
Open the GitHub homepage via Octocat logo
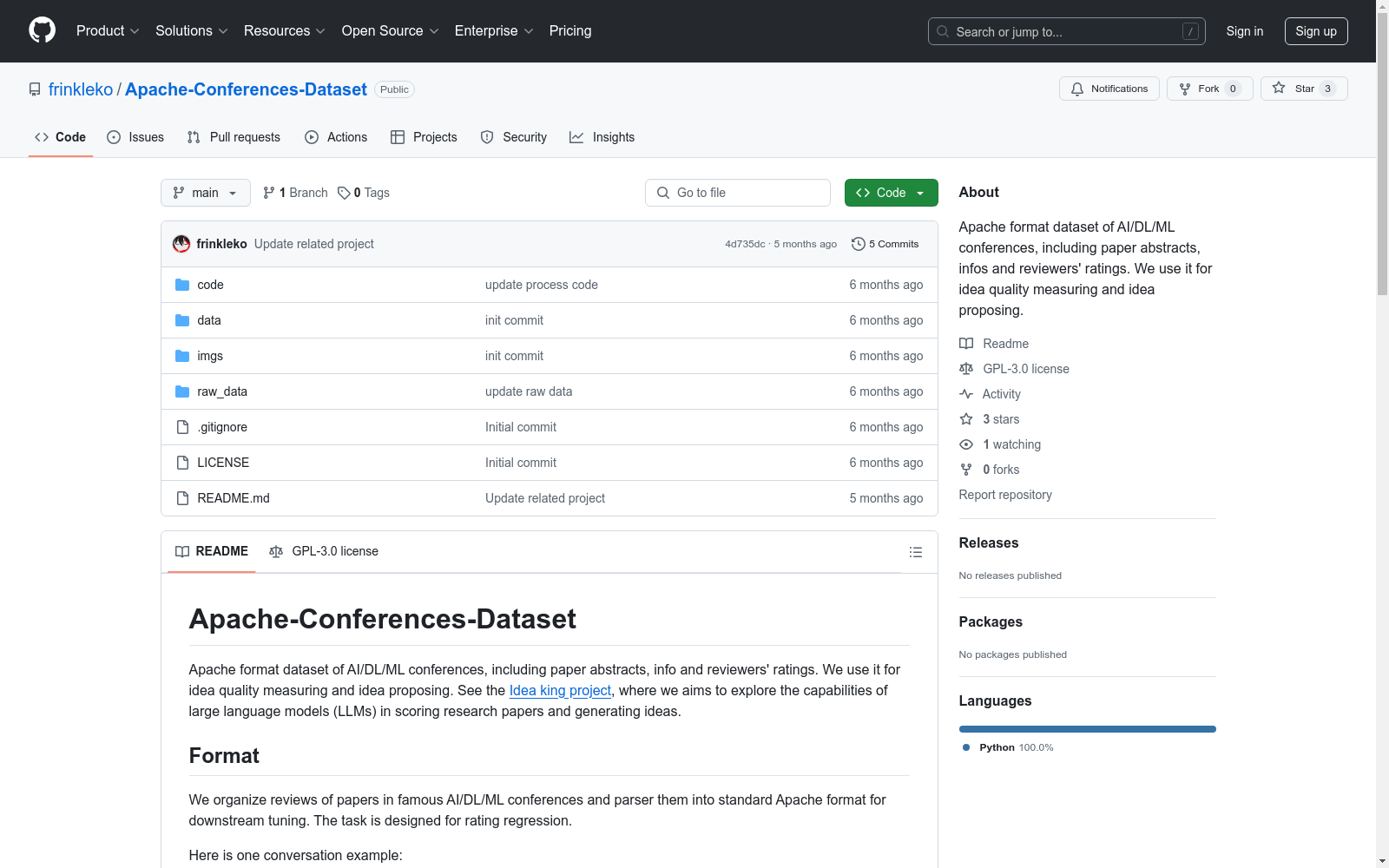[42, 30]
